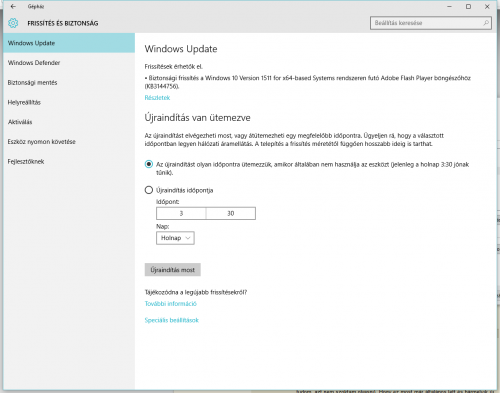Click the minutes field showing 30
This screenshot has width=500, height=393.
pyautogui.click(x=231, y=213)
